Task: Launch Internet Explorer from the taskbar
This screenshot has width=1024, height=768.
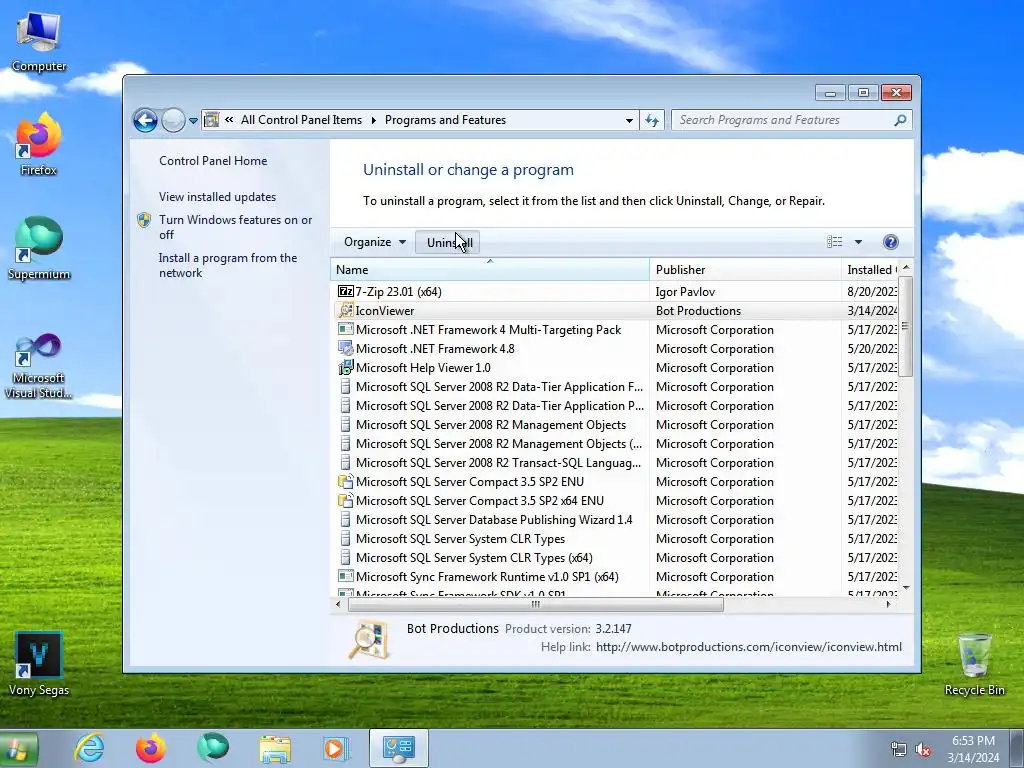Action: 89,748
